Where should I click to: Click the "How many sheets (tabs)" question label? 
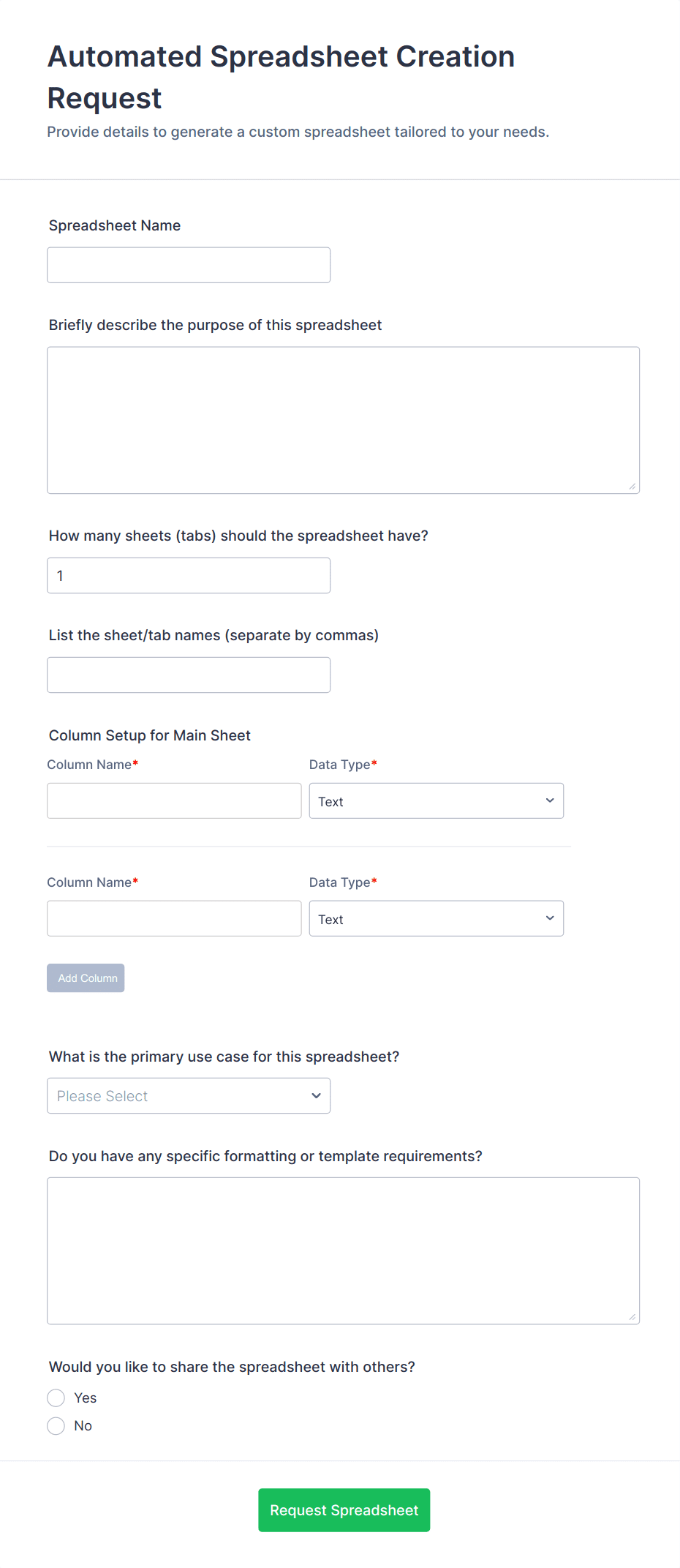(238, 536)
